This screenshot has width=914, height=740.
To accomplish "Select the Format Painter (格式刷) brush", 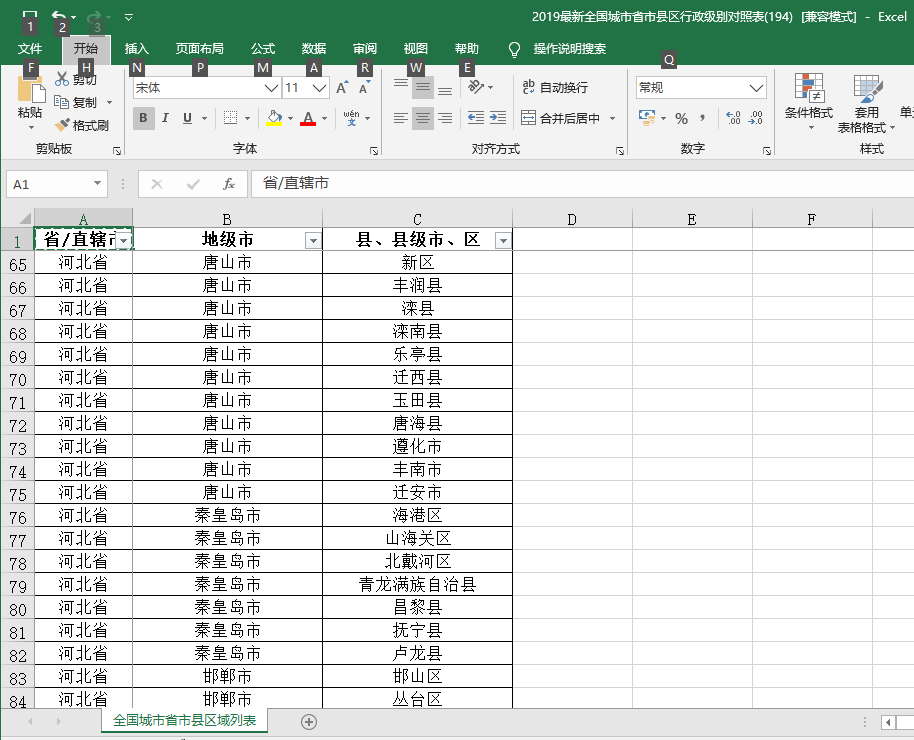I will (x=62, y=125).
